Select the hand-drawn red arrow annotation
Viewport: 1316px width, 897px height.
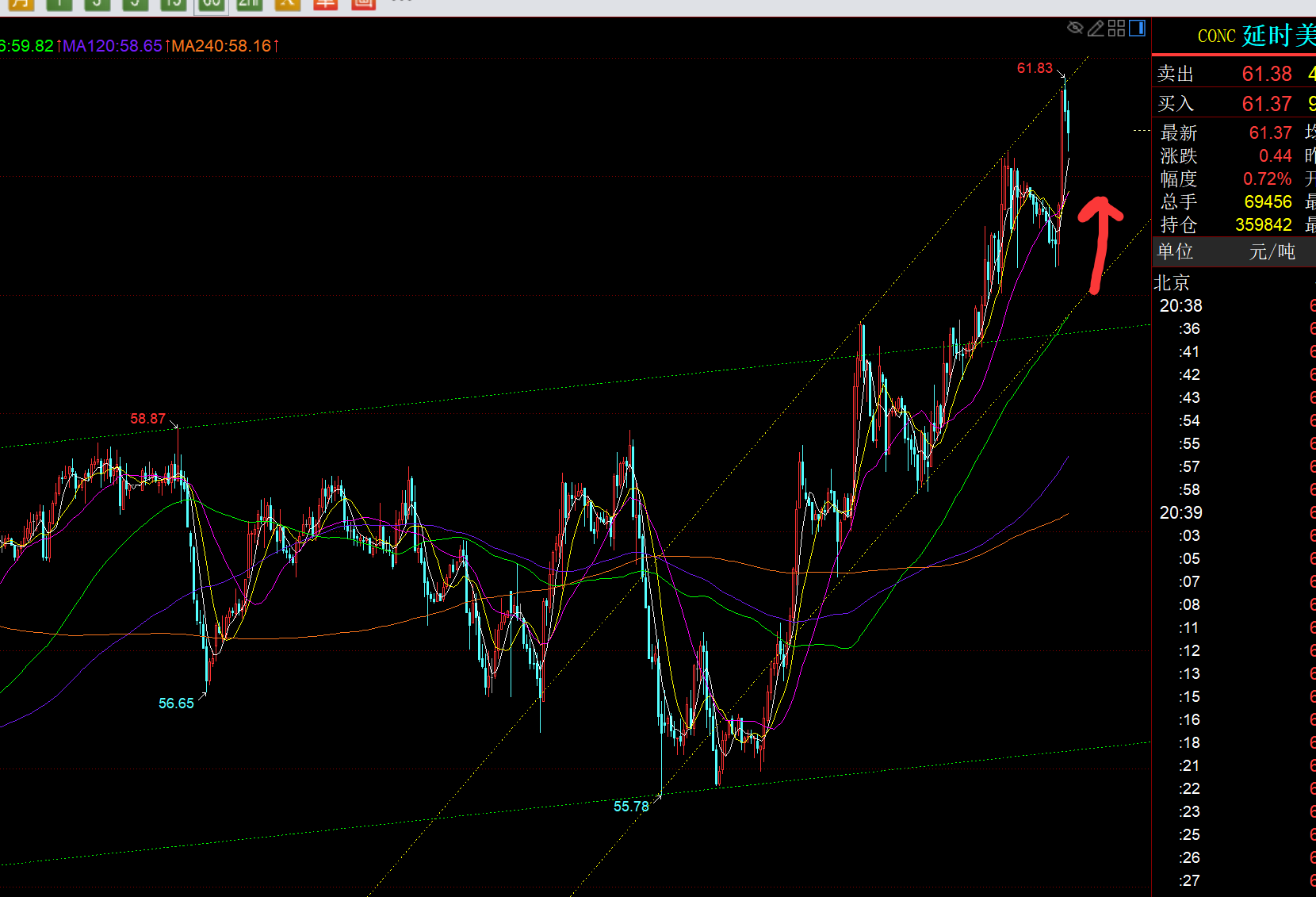tap(1100, 238)
